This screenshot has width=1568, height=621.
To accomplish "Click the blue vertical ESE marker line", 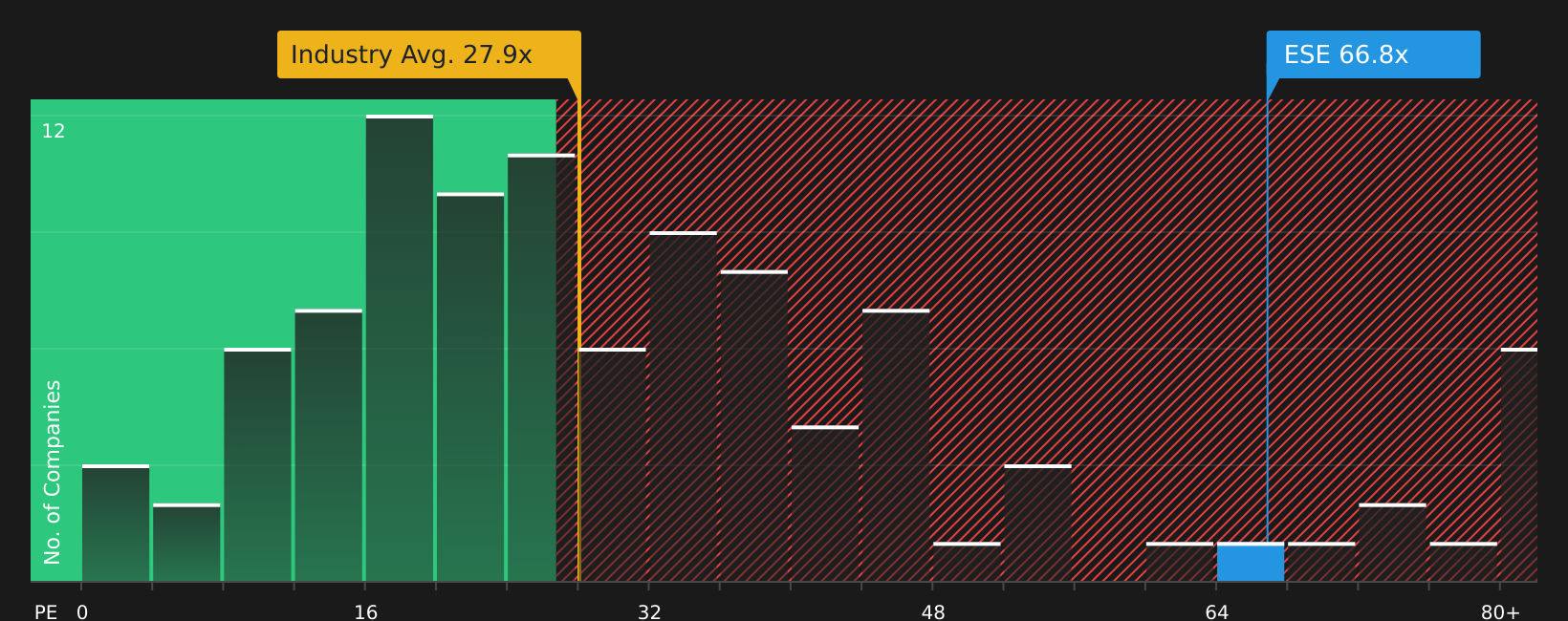I will [x=1268, y=321].
